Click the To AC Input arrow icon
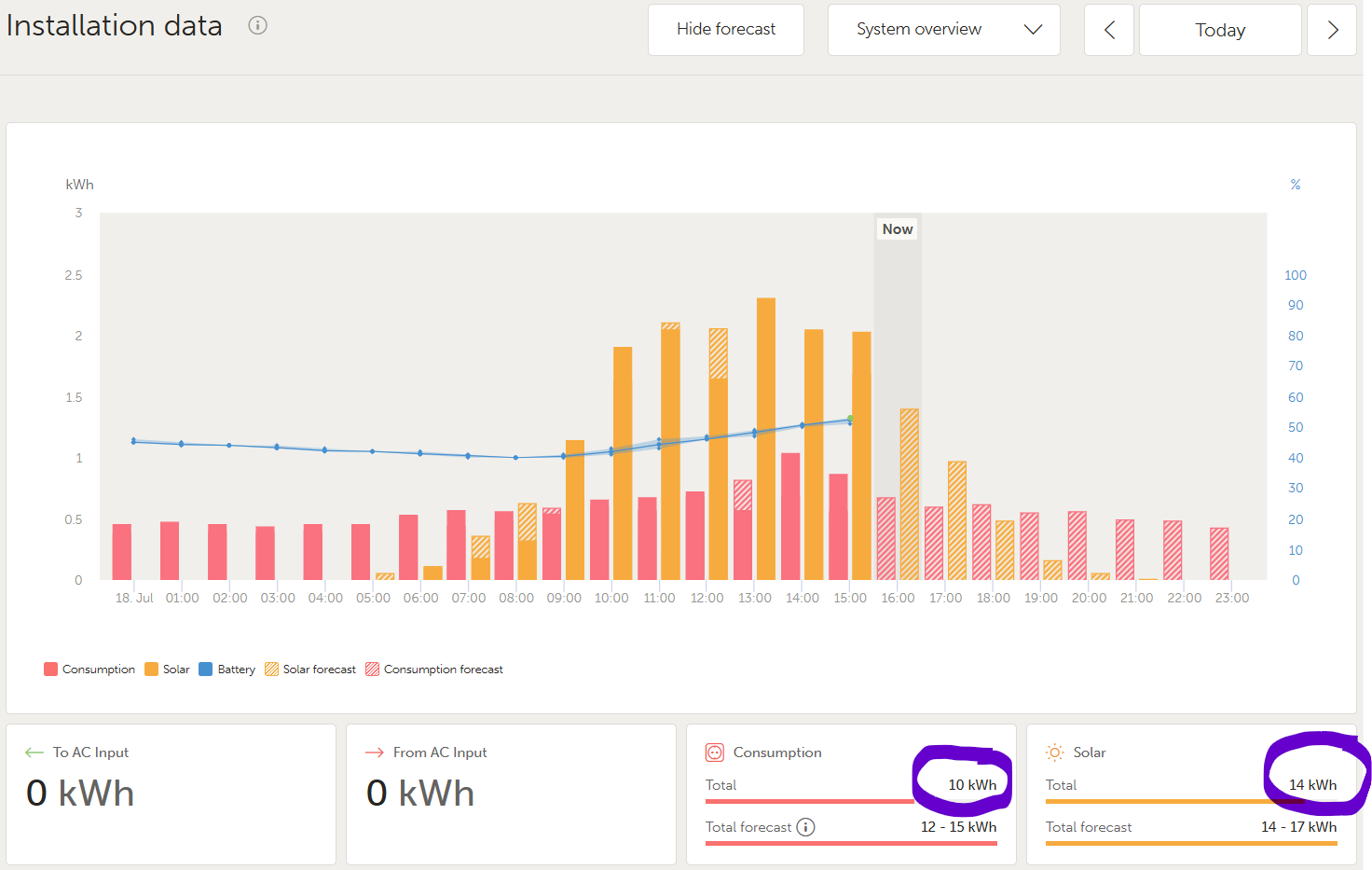 pos(34,753)
